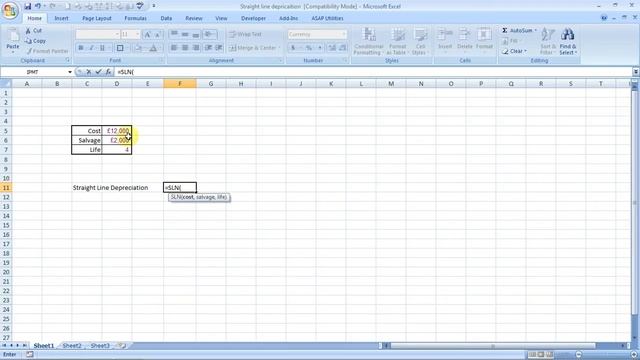Open the Formulas tab
This screenshot has height=360, width=640.
[x=135, y=18]
